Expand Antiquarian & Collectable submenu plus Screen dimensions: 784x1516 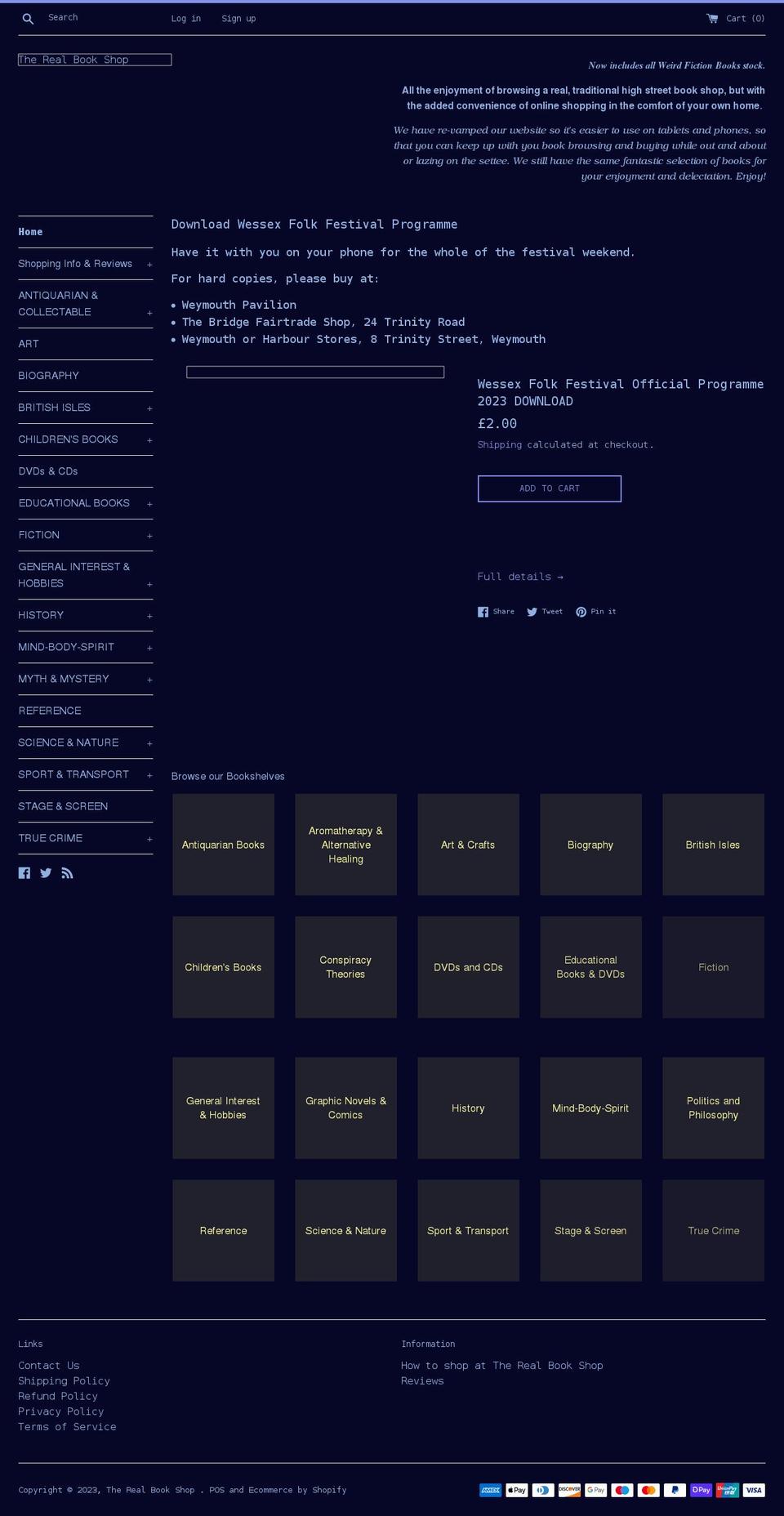(x=149, y=313)
